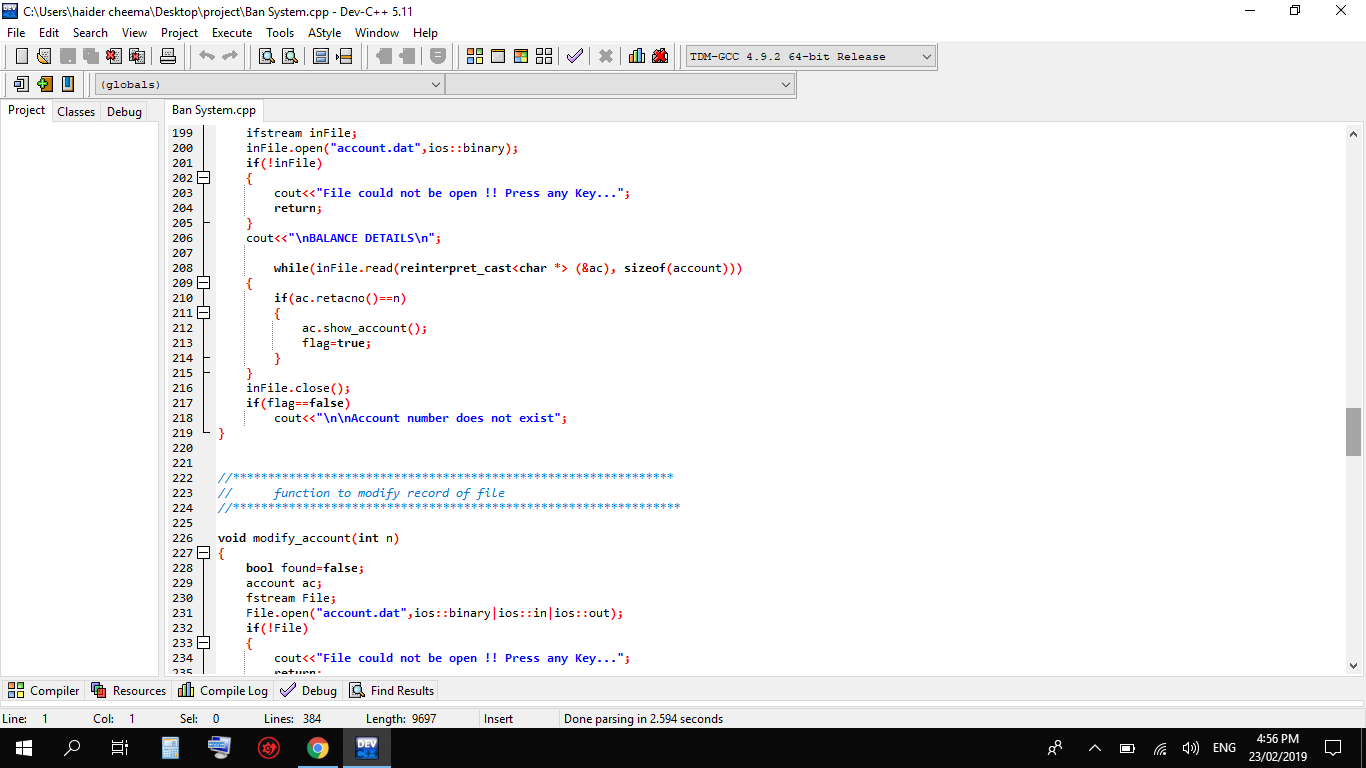Click the Dev-C++ taskbar icon

pyautogui.click(x=366, y=747)
